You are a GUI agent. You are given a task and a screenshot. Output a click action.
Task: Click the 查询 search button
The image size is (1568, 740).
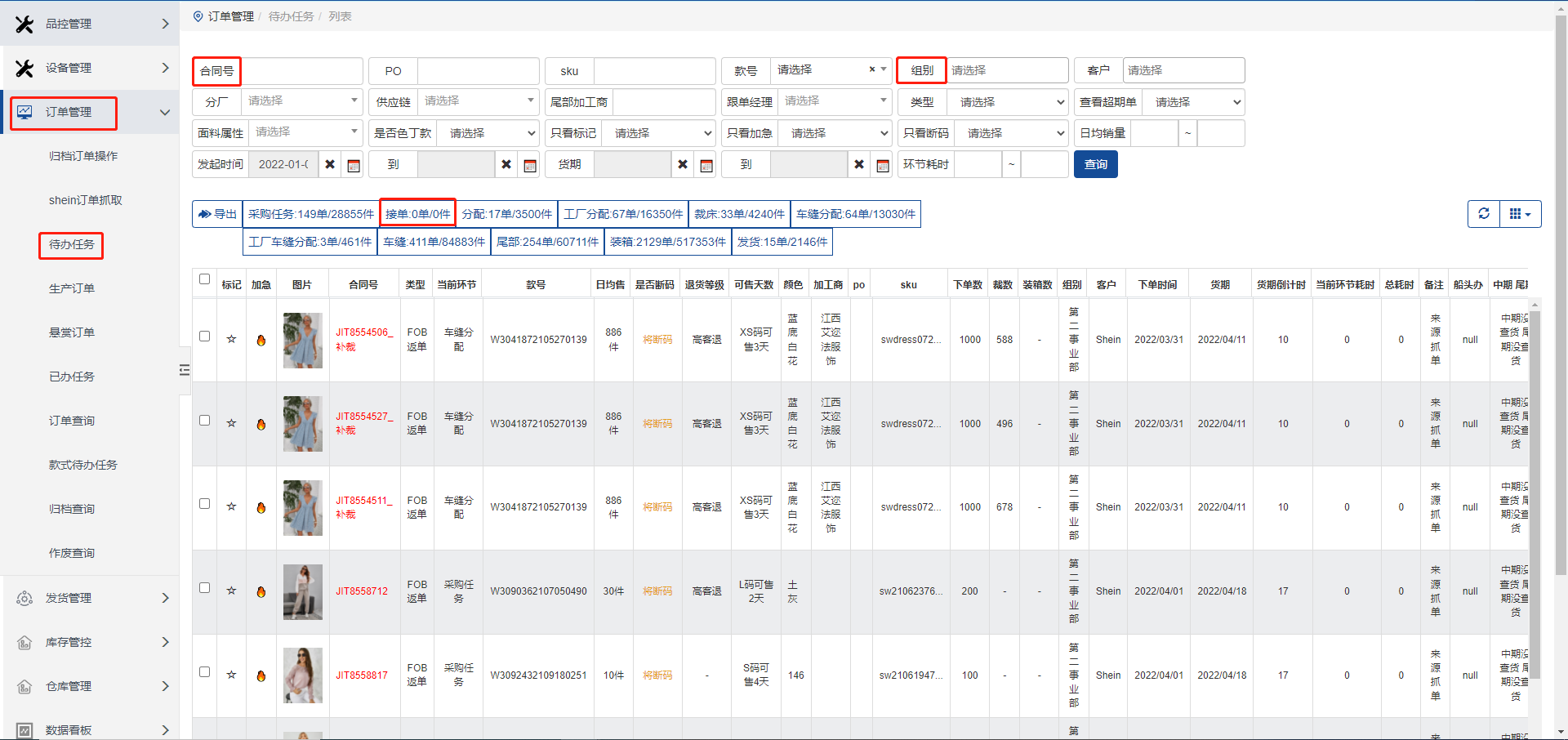(x=1095, y=164)
